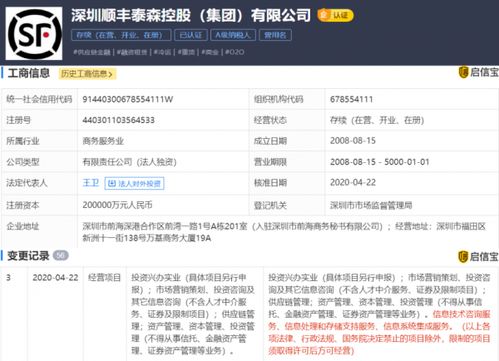Viewport: 499px width, 361px height.
Task: Open the 曾用名 tag
Action: coord(275,35)
